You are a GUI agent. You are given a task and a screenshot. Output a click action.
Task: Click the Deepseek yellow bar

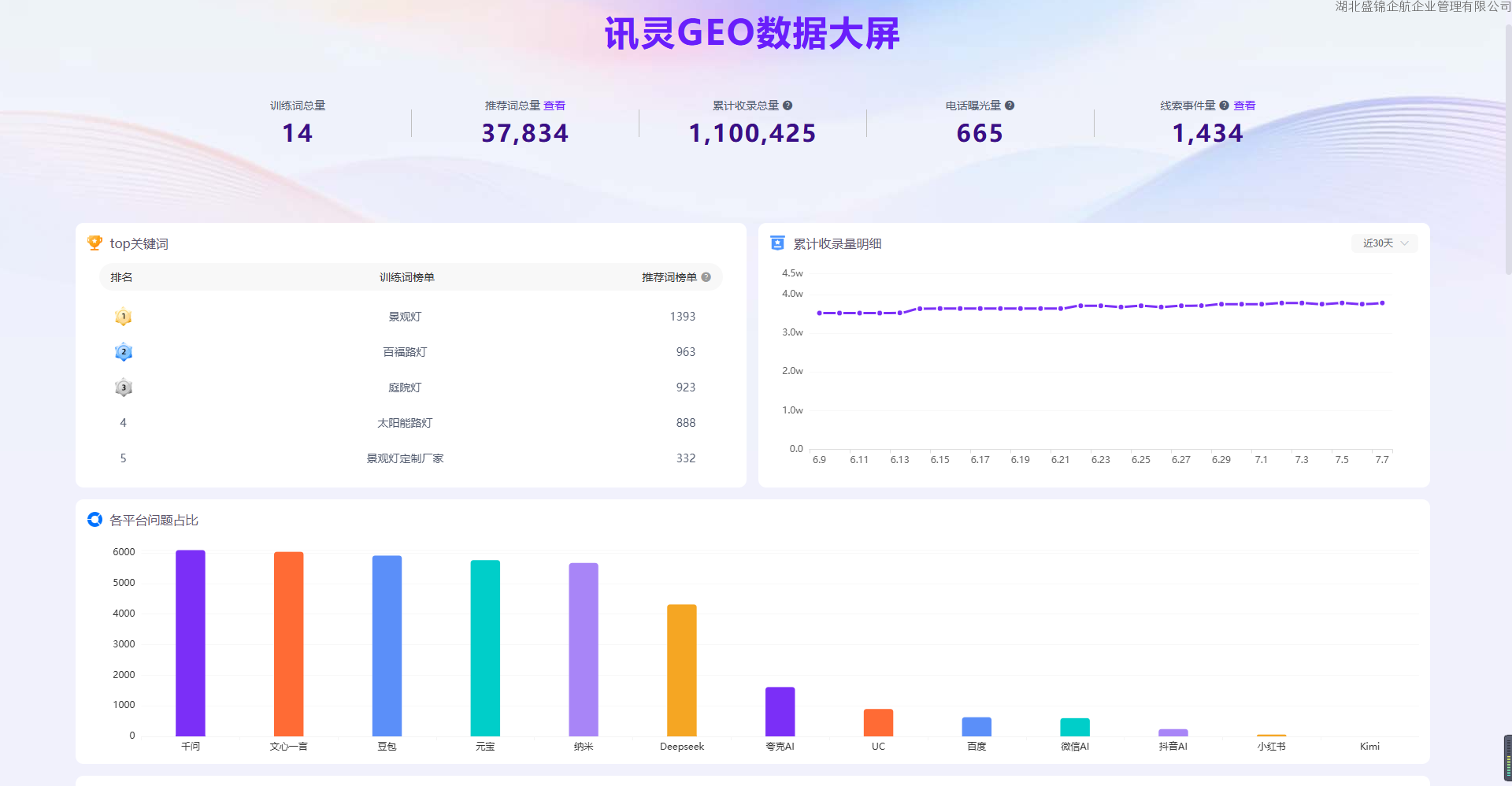pyautogui.click(x=682, y=670)
